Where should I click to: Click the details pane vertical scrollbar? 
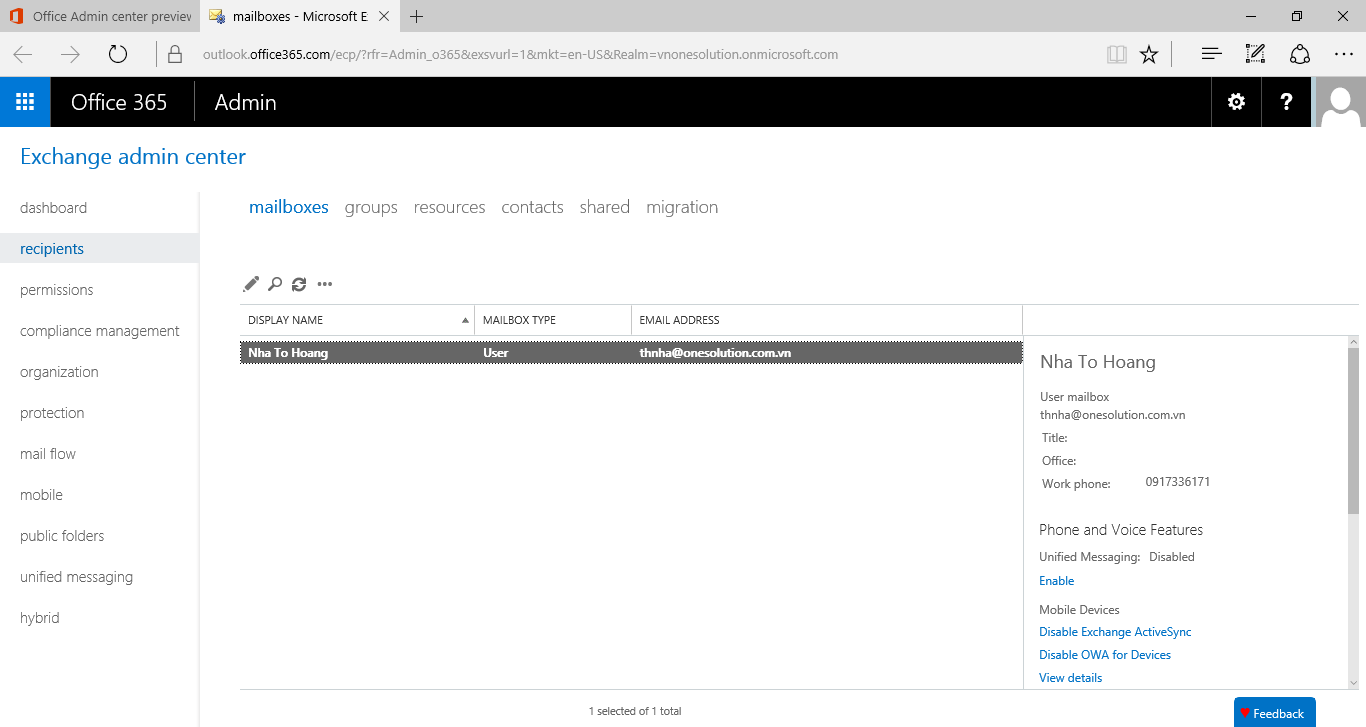pos(1353,430)
